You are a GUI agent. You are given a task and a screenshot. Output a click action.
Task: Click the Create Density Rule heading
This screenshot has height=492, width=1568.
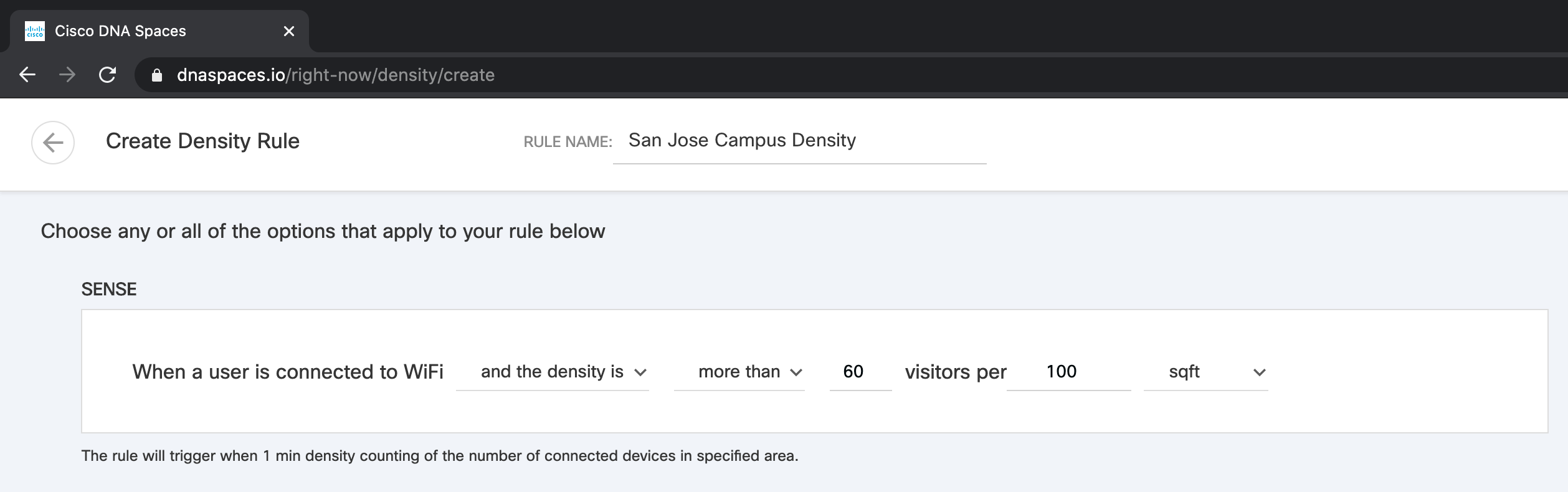pos(202,141)
